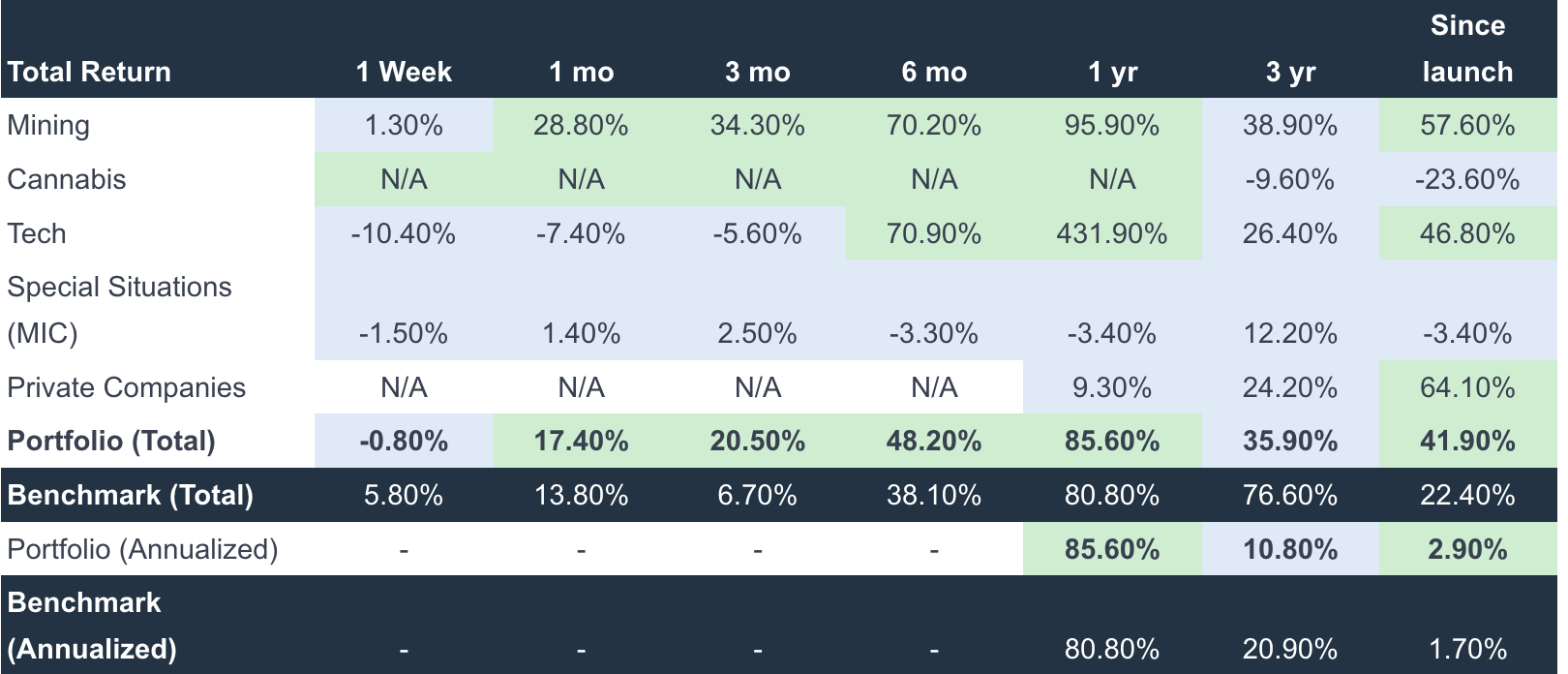Viewport: 1568px width, 674px height.
Task: Click the Total Return header cell
Action: [89, 72]
